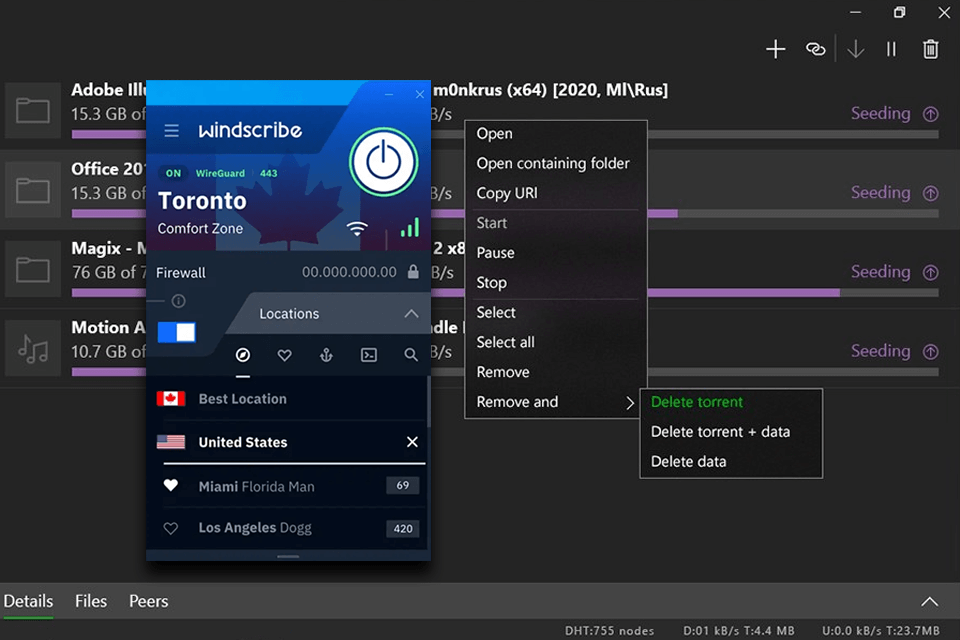This screenshot has width=960, height=640.
Task: Click Windscribe locations list scrollbar
Action: tap(428, 402)
